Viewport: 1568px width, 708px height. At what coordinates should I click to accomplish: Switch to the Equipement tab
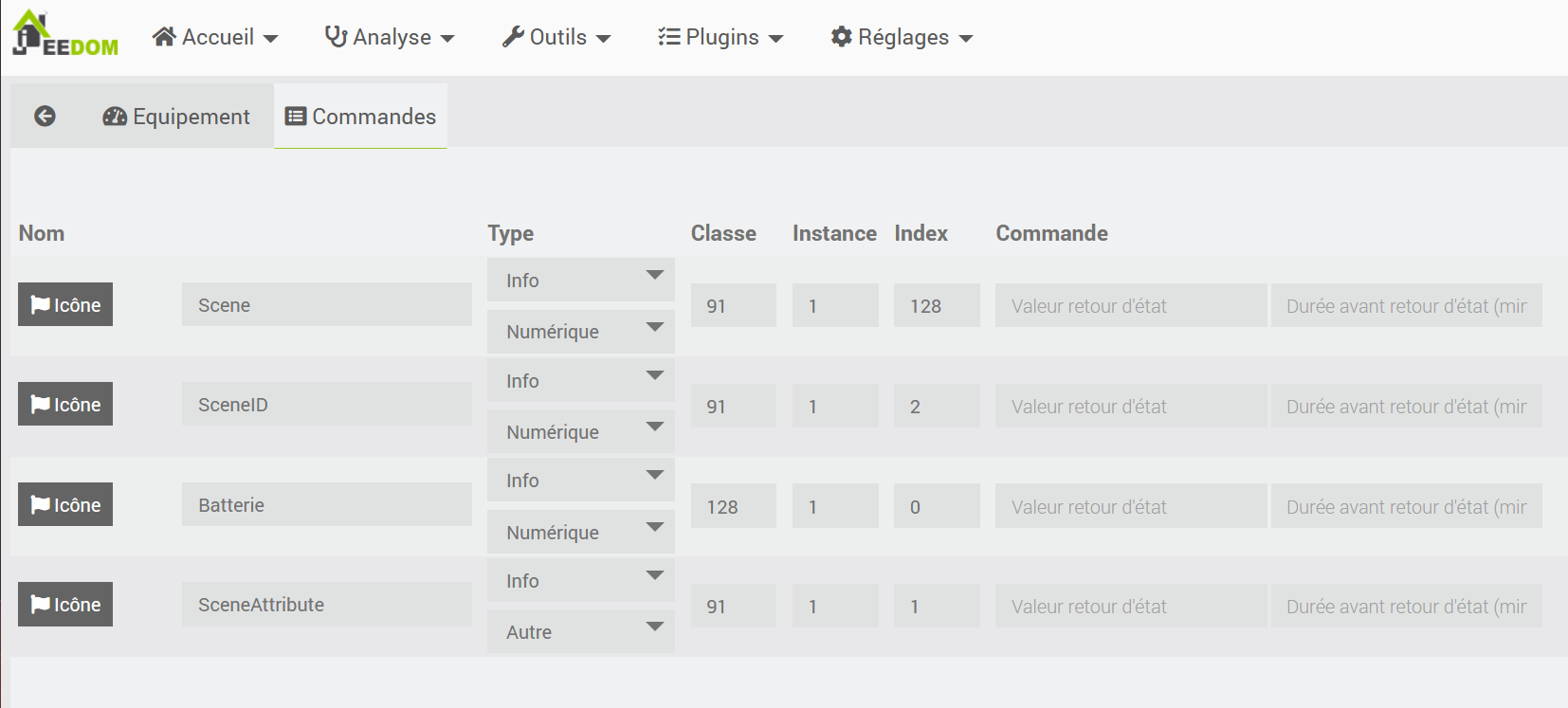176,117
